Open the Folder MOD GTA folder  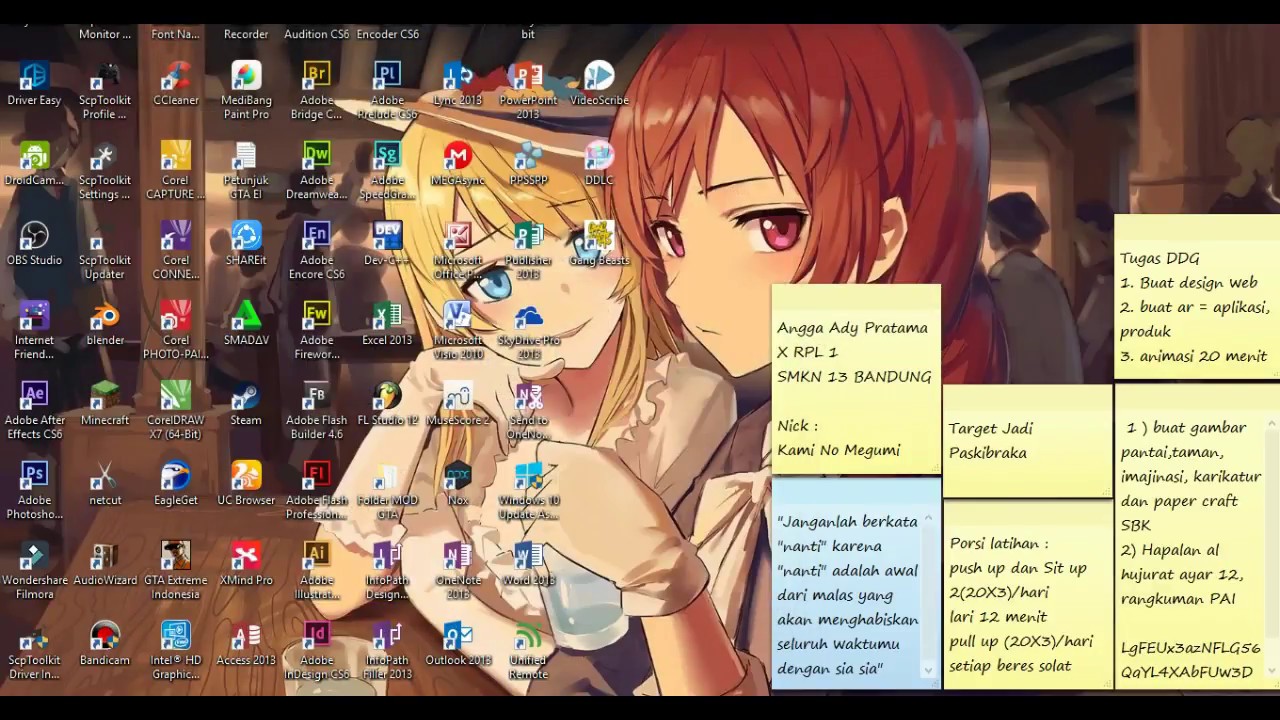click(387, 491)
